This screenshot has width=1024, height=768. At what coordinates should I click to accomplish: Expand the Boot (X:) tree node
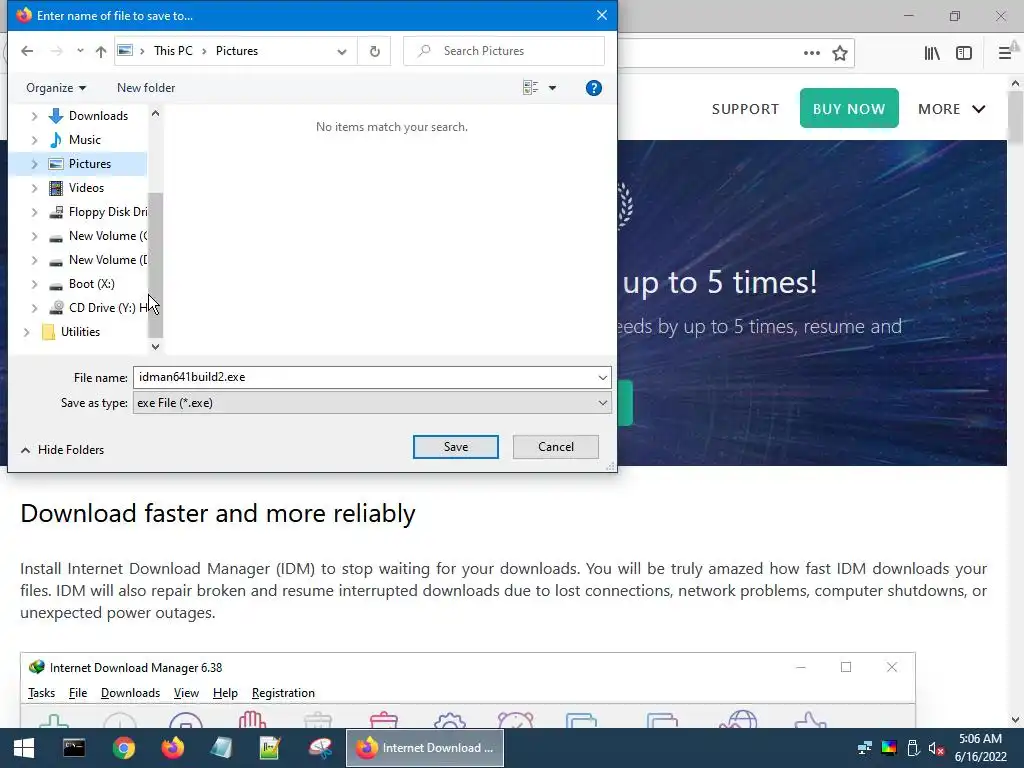35,284
